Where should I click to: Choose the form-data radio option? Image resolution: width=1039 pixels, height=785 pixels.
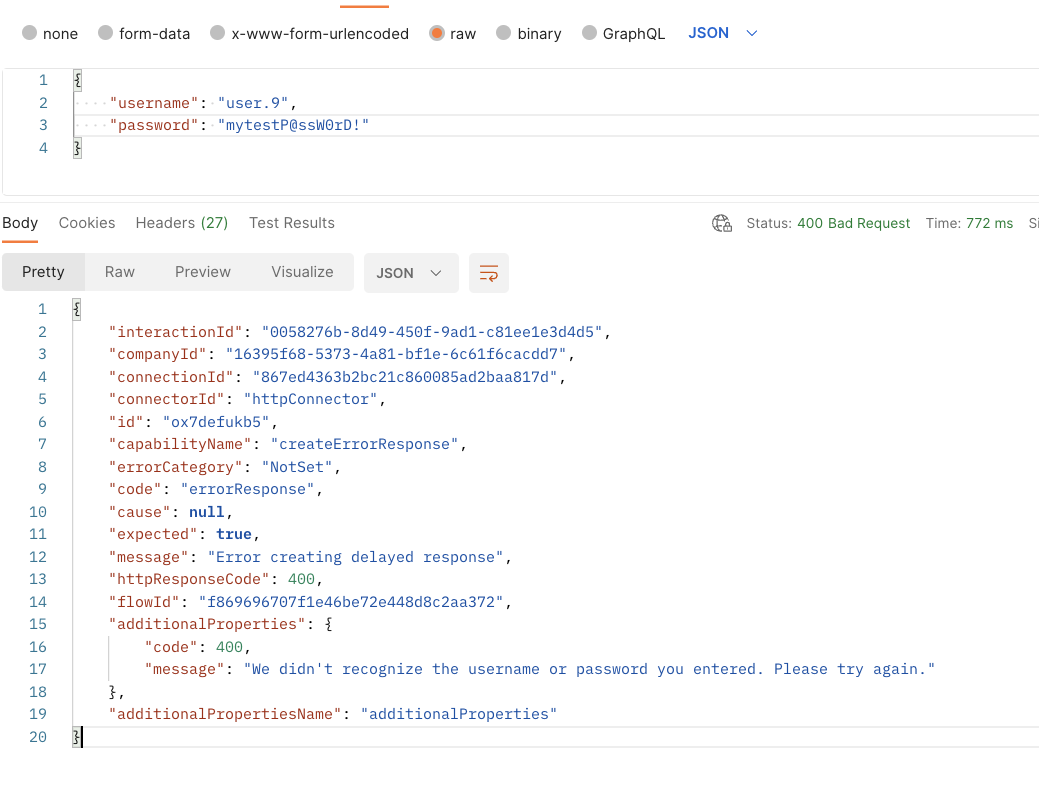click(x=106, y=33)
